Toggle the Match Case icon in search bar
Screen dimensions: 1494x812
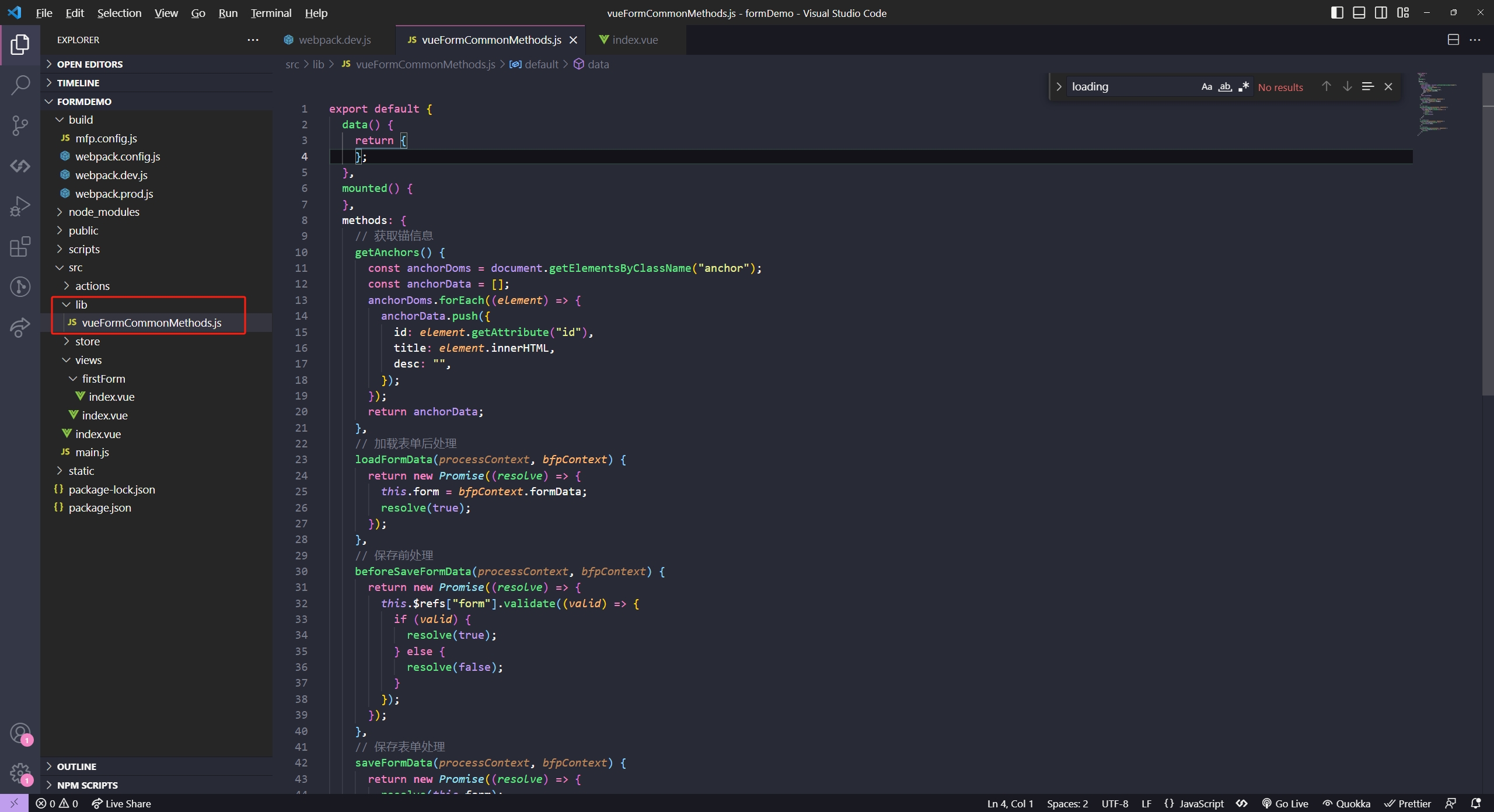pos(1207,86)
